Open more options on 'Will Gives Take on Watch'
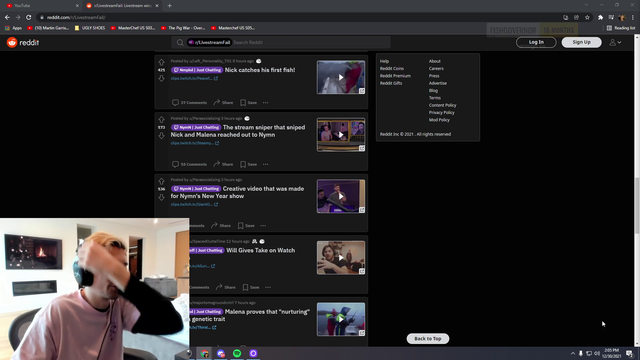Viewport: 640px width, 360px height. (x=268, y=287)
